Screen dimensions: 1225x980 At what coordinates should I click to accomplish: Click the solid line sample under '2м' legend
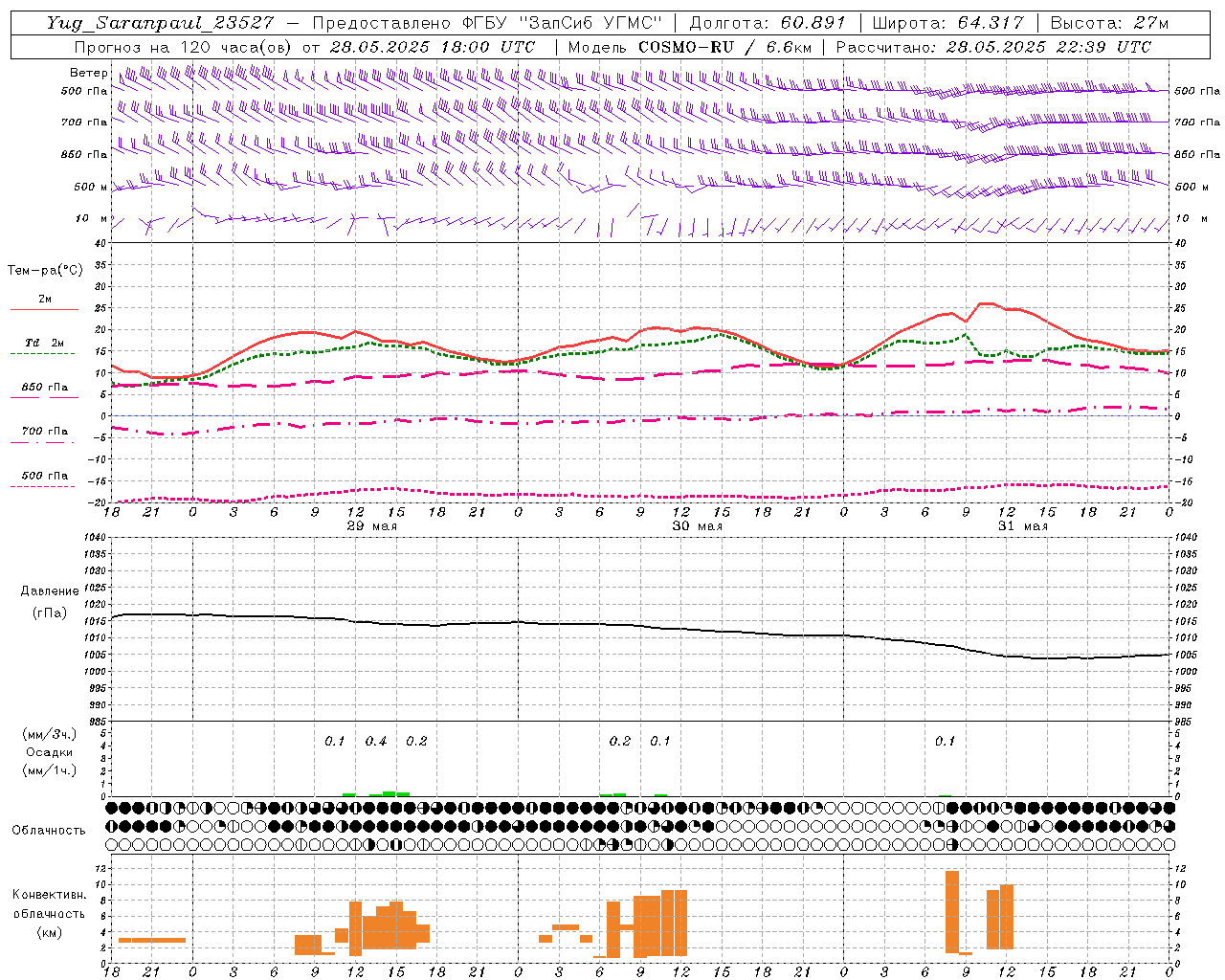coord(44,309)
